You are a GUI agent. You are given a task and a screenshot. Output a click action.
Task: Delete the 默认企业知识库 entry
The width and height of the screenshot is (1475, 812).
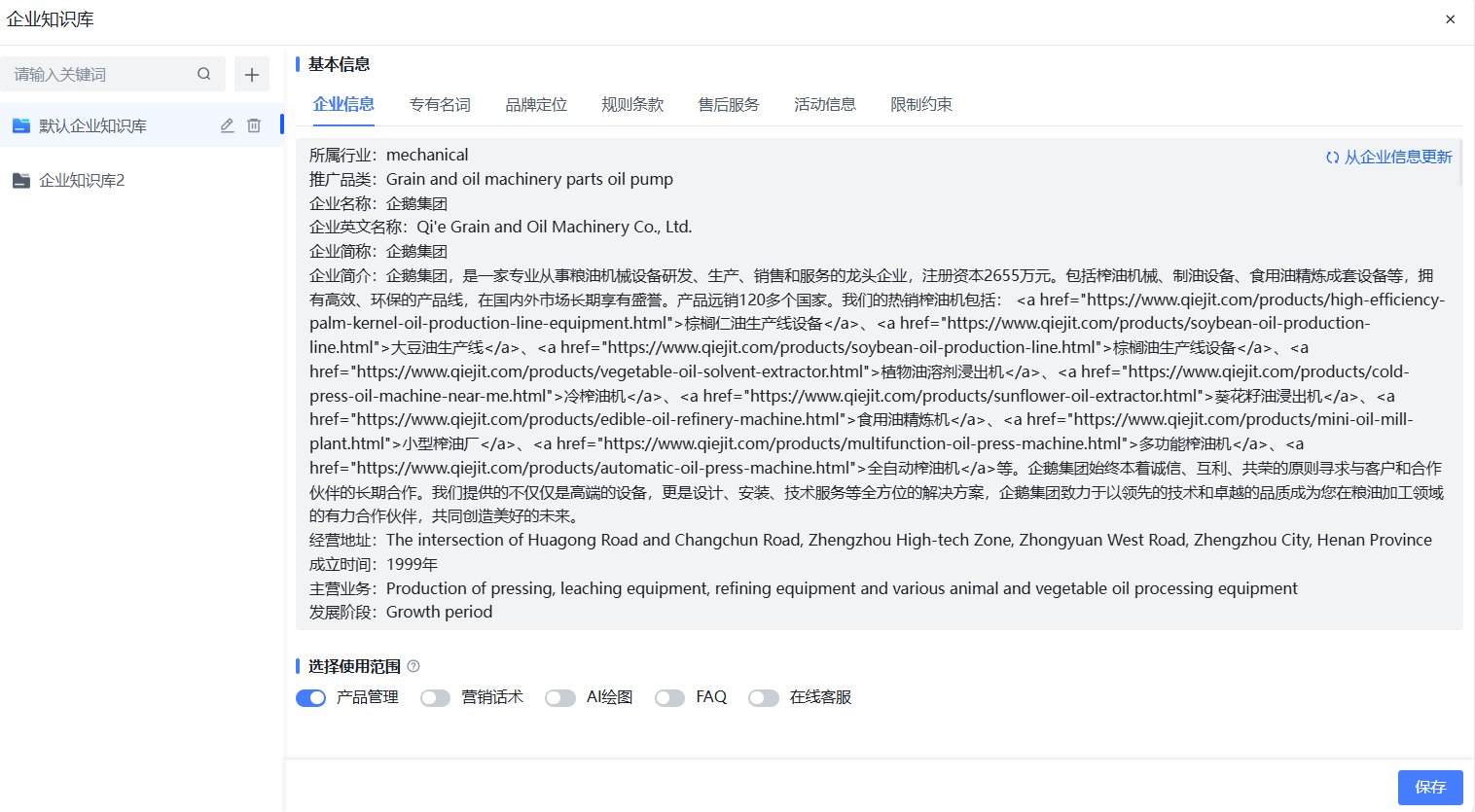(254, 125)
